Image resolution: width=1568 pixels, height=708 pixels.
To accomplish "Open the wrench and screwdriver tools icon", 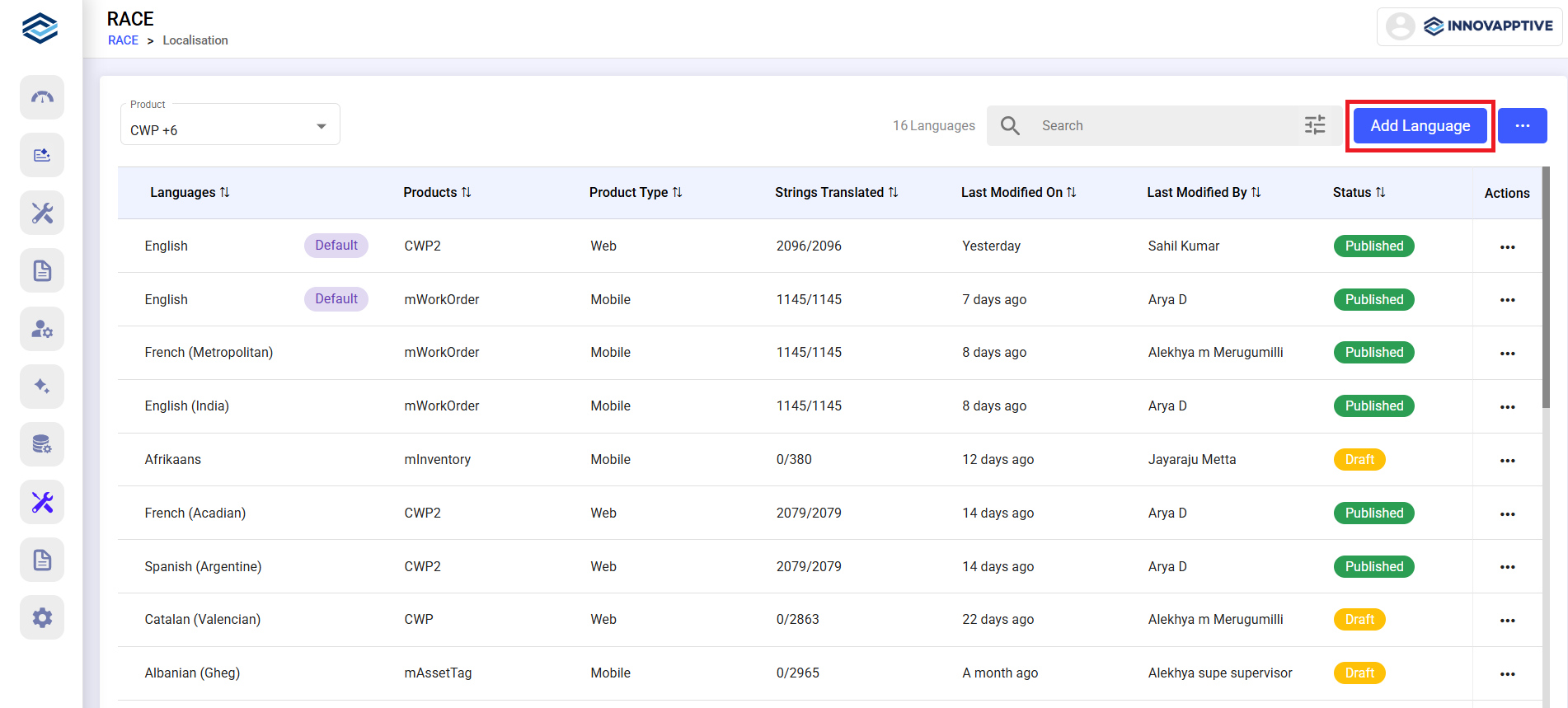I will [x=42, y=213].
